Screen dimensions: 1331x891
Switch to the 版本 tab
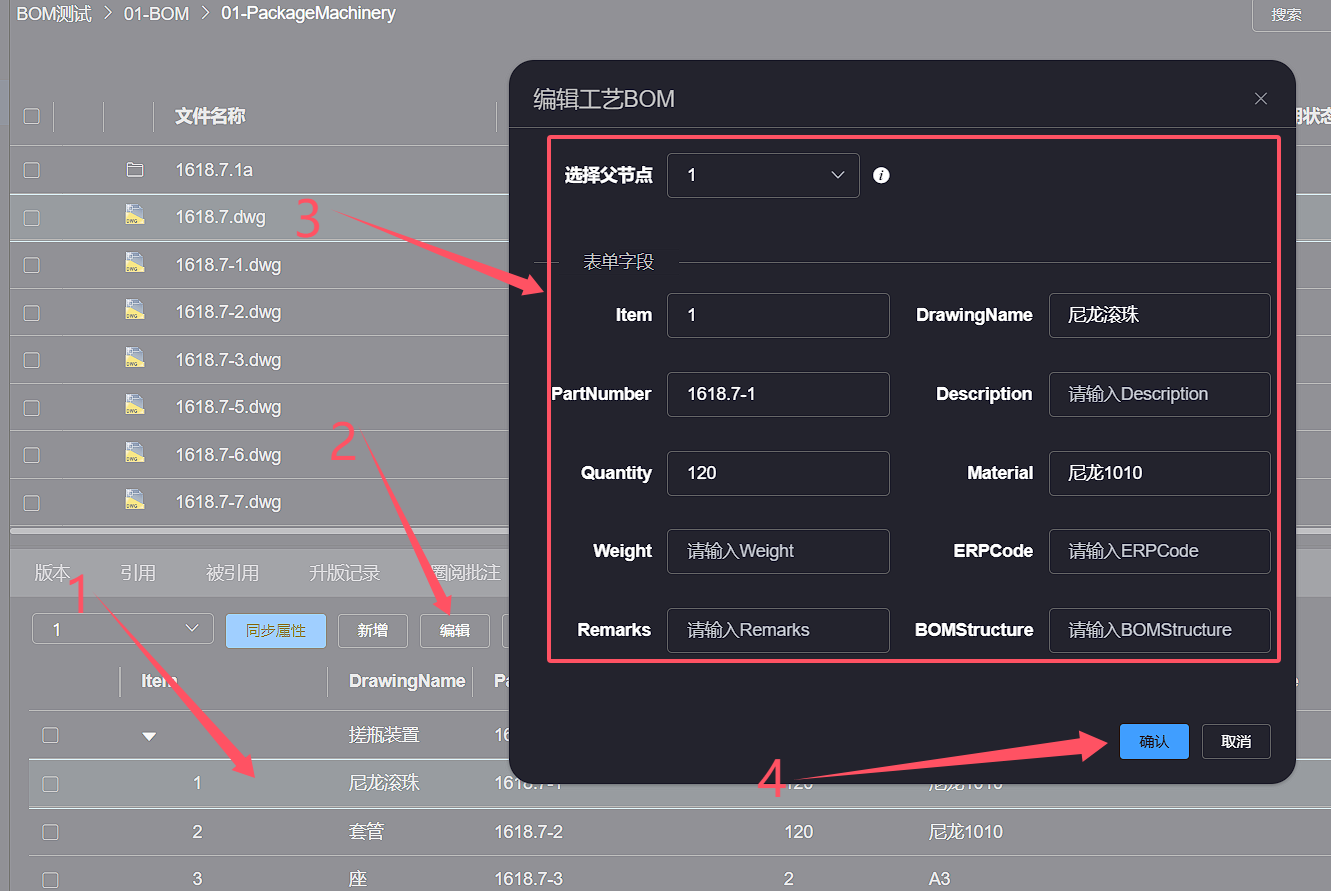52,573
